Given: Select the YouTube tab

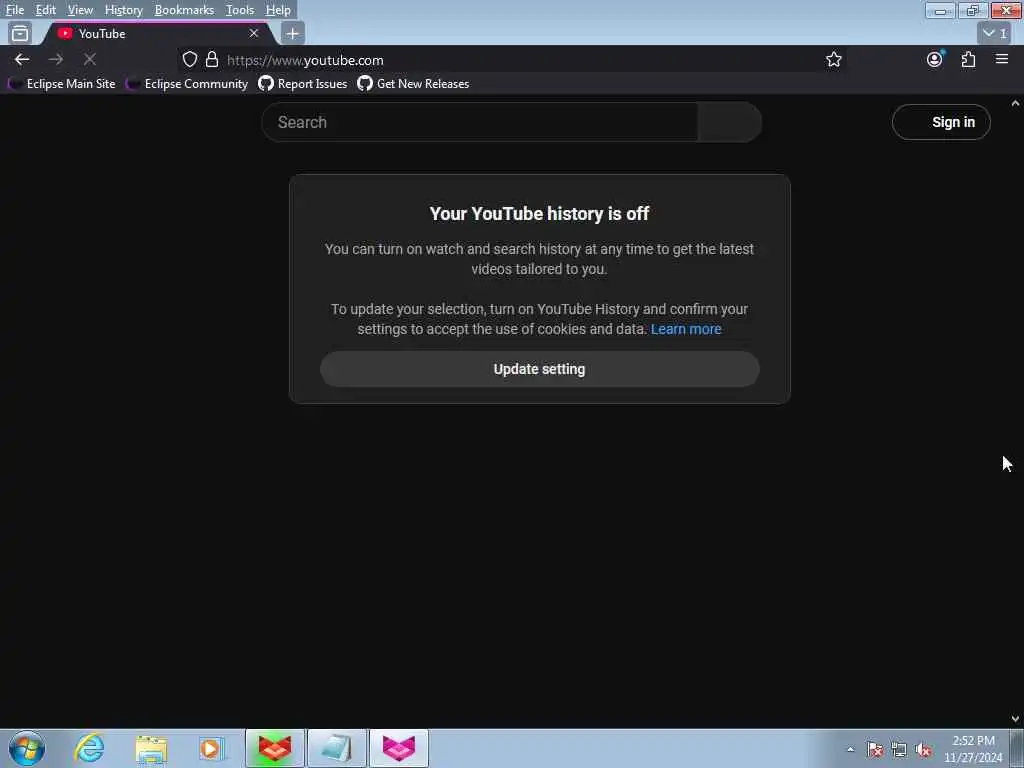Looking at the screenshot, I should [159, 33].
